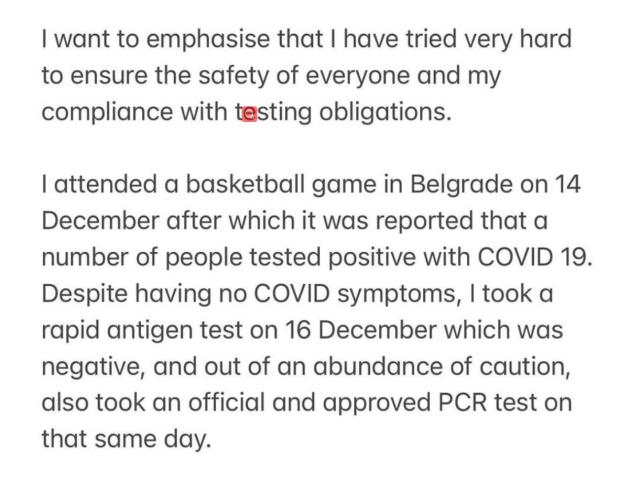Image resolution: width=640 pixels, height=483 pixels.
Task: Place cursor on the word "caution"
Action: tap(522, 365)
